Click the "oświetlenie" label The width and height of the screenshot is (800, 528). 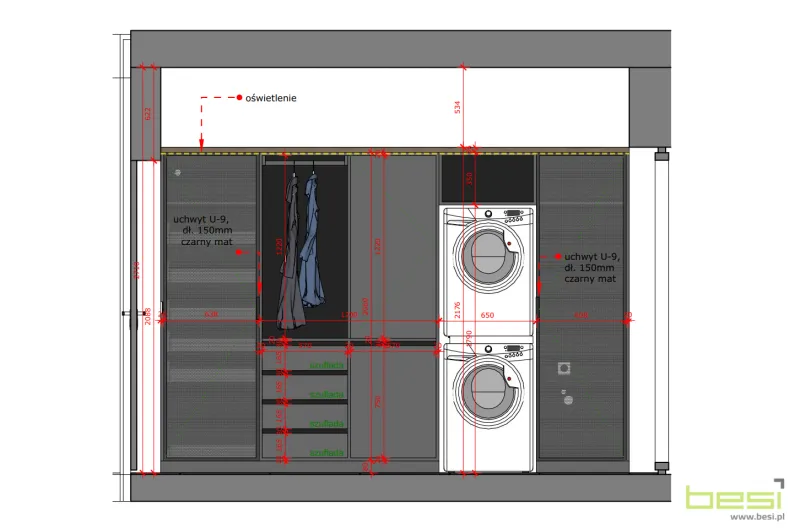point(270,98)
